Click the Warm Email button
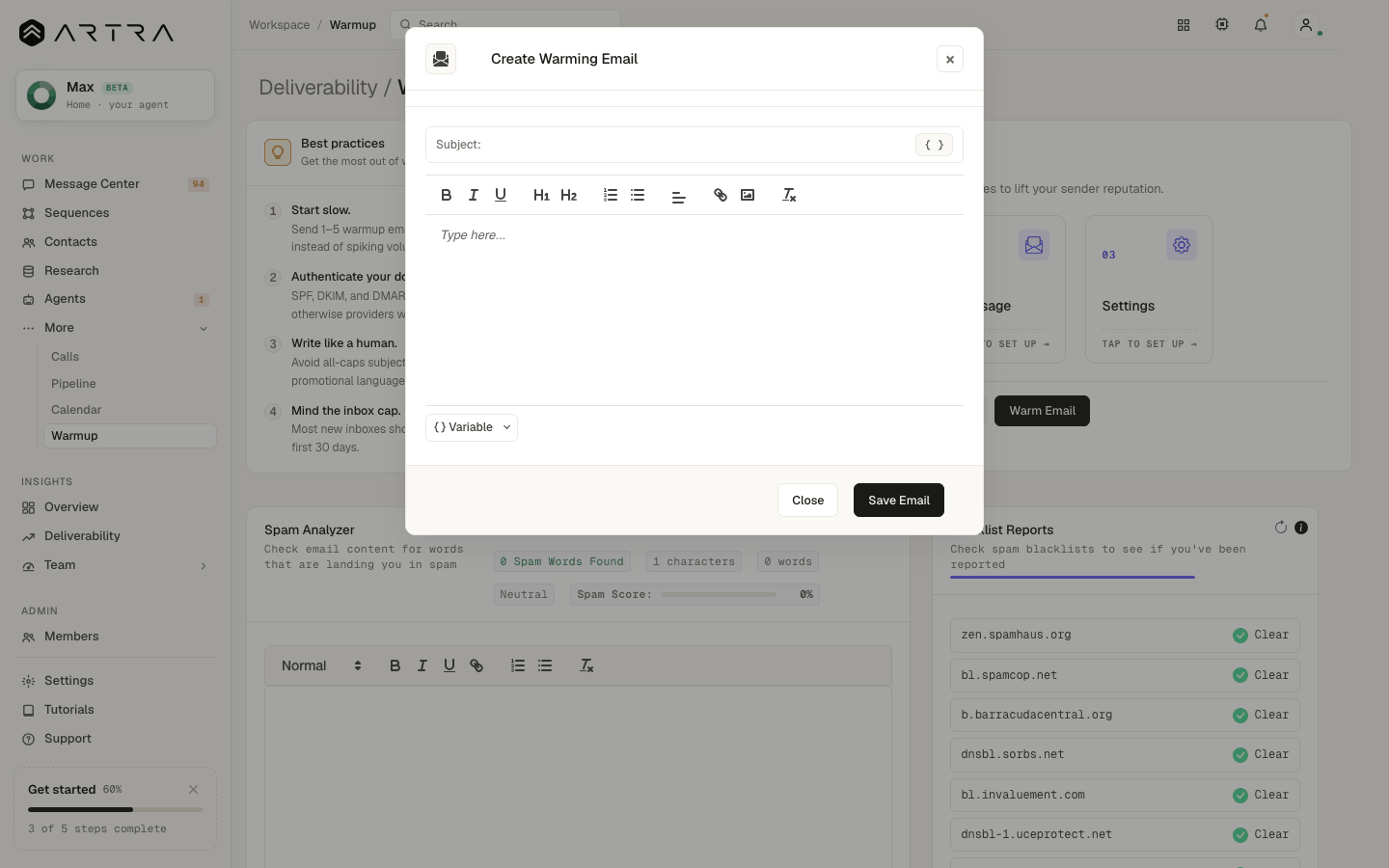 pyautogui.click(x=1042, y=411)
